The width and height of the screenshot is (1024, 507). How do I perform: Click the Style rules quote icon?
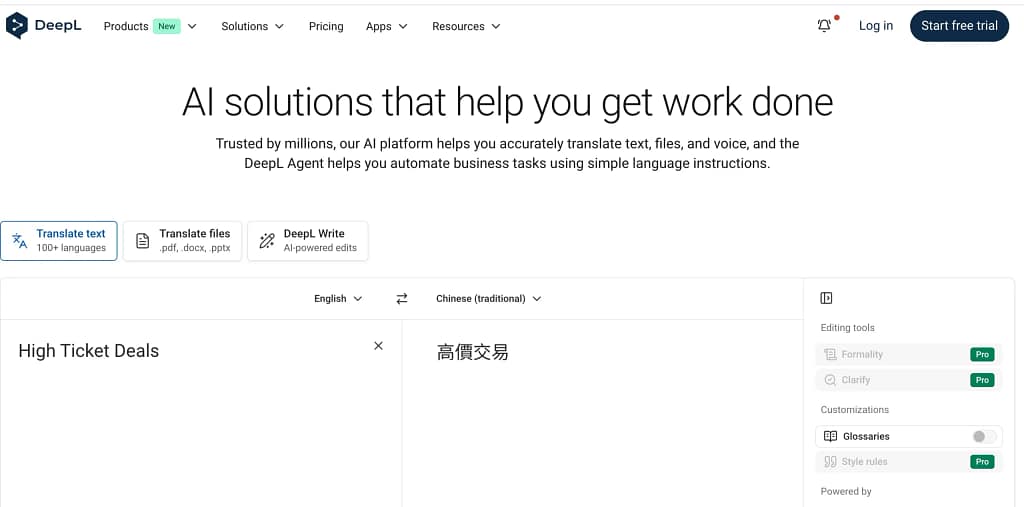(830, 462)
